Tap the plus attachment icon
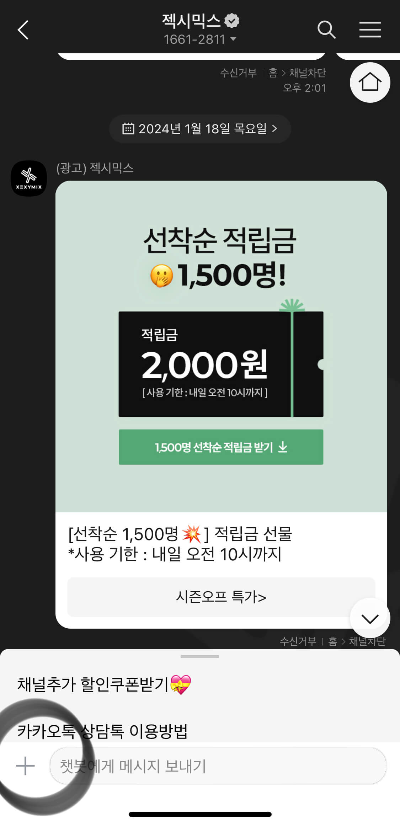Screen dimensions: 400x825 [x=25, y=766]
